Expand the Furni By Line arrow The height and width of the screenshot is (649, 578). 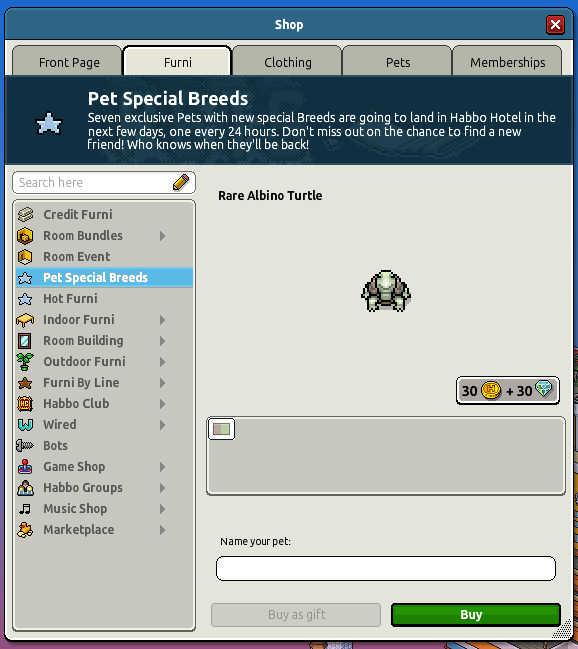click(162, 383)
